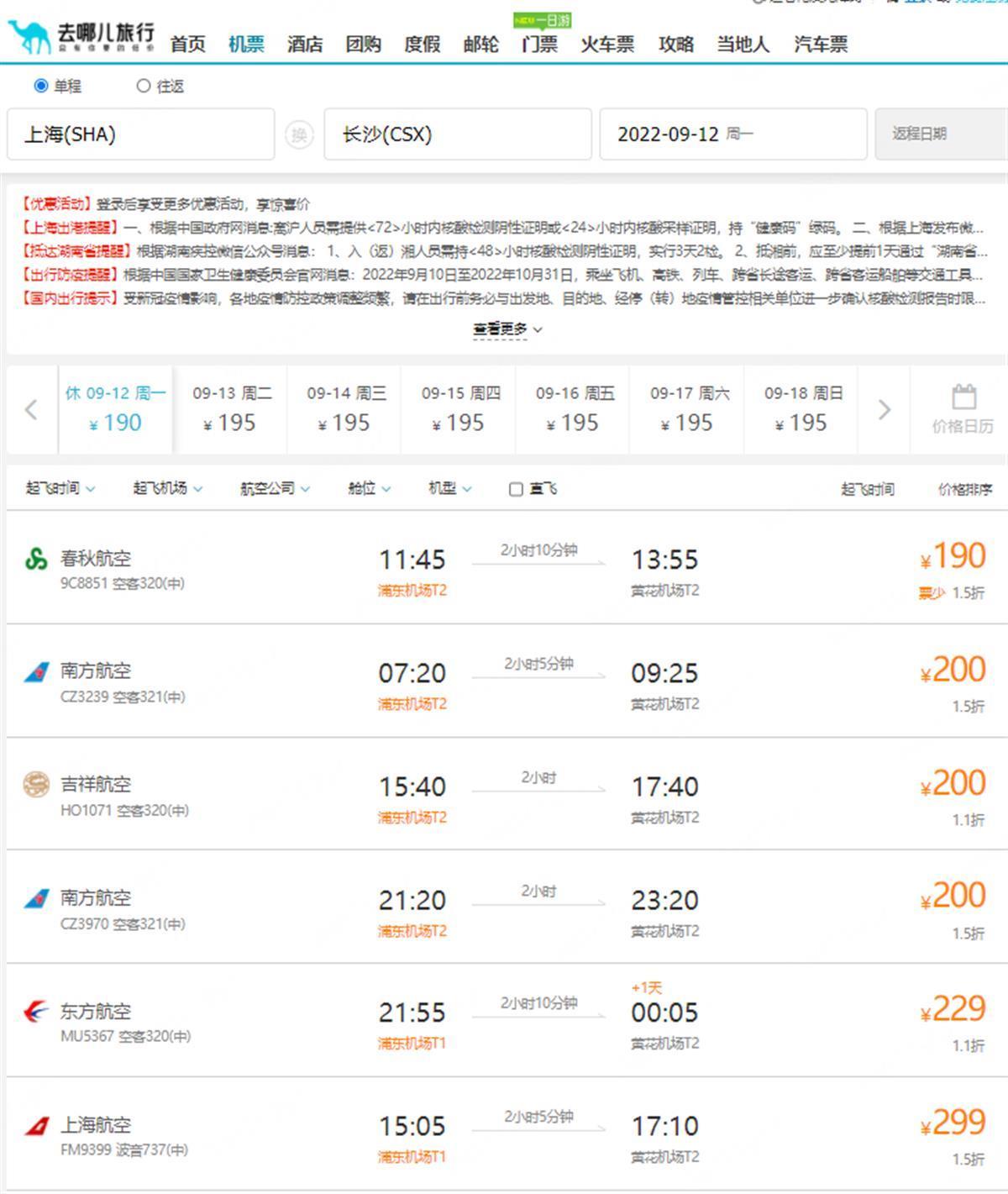Open the 优惠活动 notice line
1008x1194 pixels.
coord(165,204)
